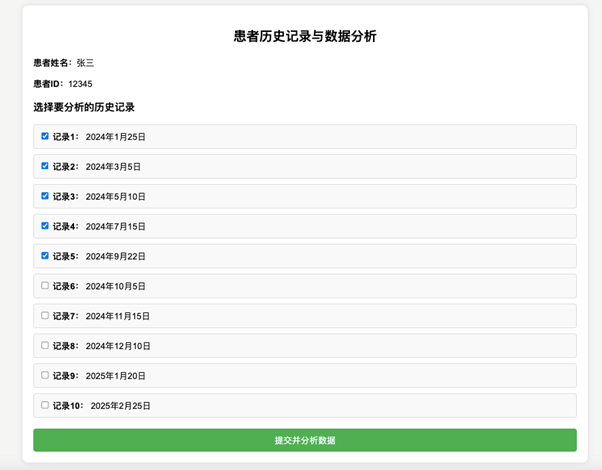Click the date 2024年12月10日
The height and width of the screenshot is (470, 602).
[x=118, y=347]
